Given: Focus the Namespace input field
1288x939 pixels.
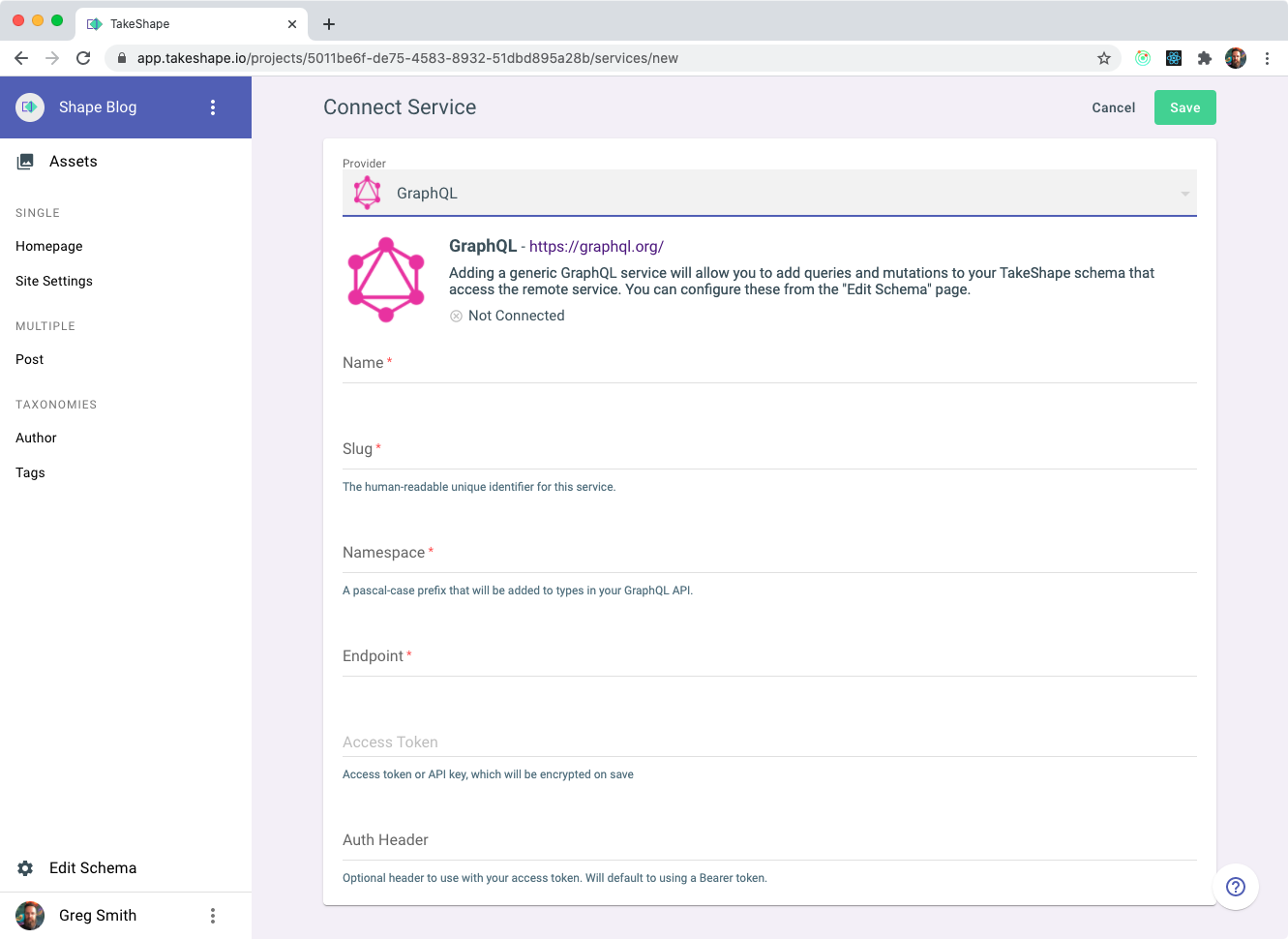Looking at the screenshot, I should 769,553.
